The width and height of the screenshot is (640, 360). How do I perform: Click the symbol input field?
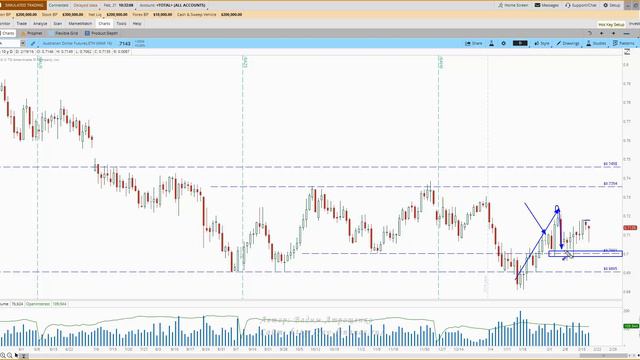(x=9, y=43)
